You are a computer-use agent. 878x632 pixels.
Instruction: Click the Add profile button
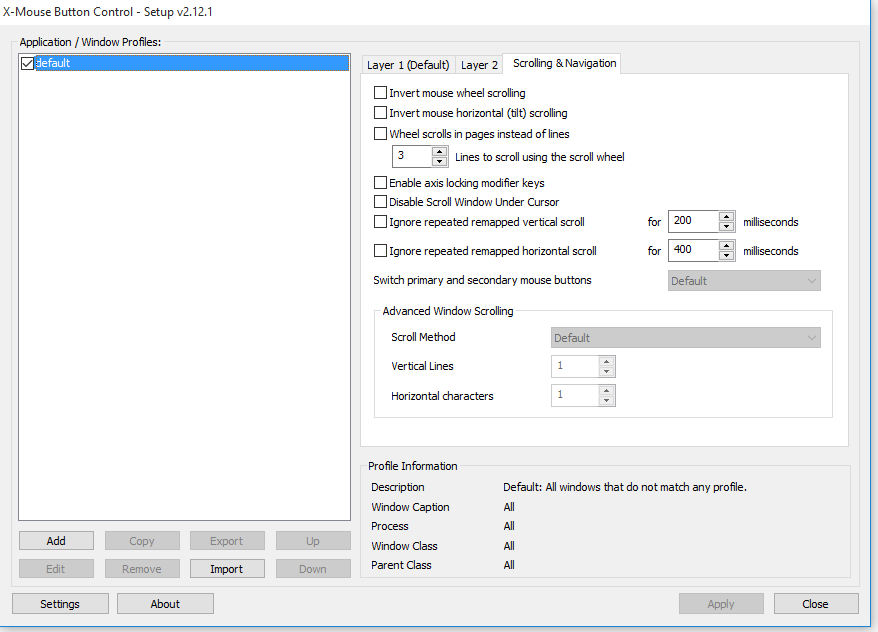[x=56, y=541]
